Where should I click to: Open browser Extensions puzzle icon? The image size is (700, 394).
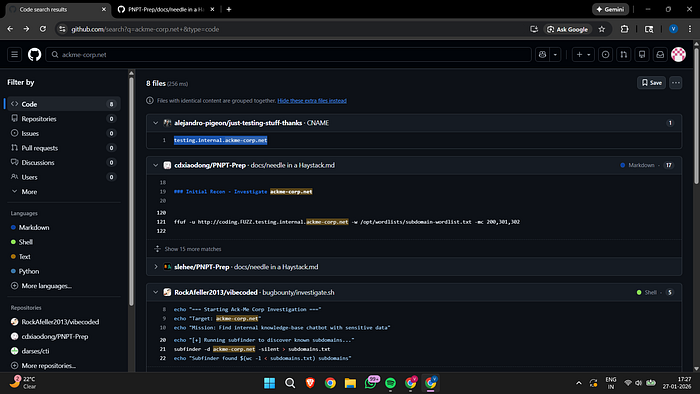[625, 29]
